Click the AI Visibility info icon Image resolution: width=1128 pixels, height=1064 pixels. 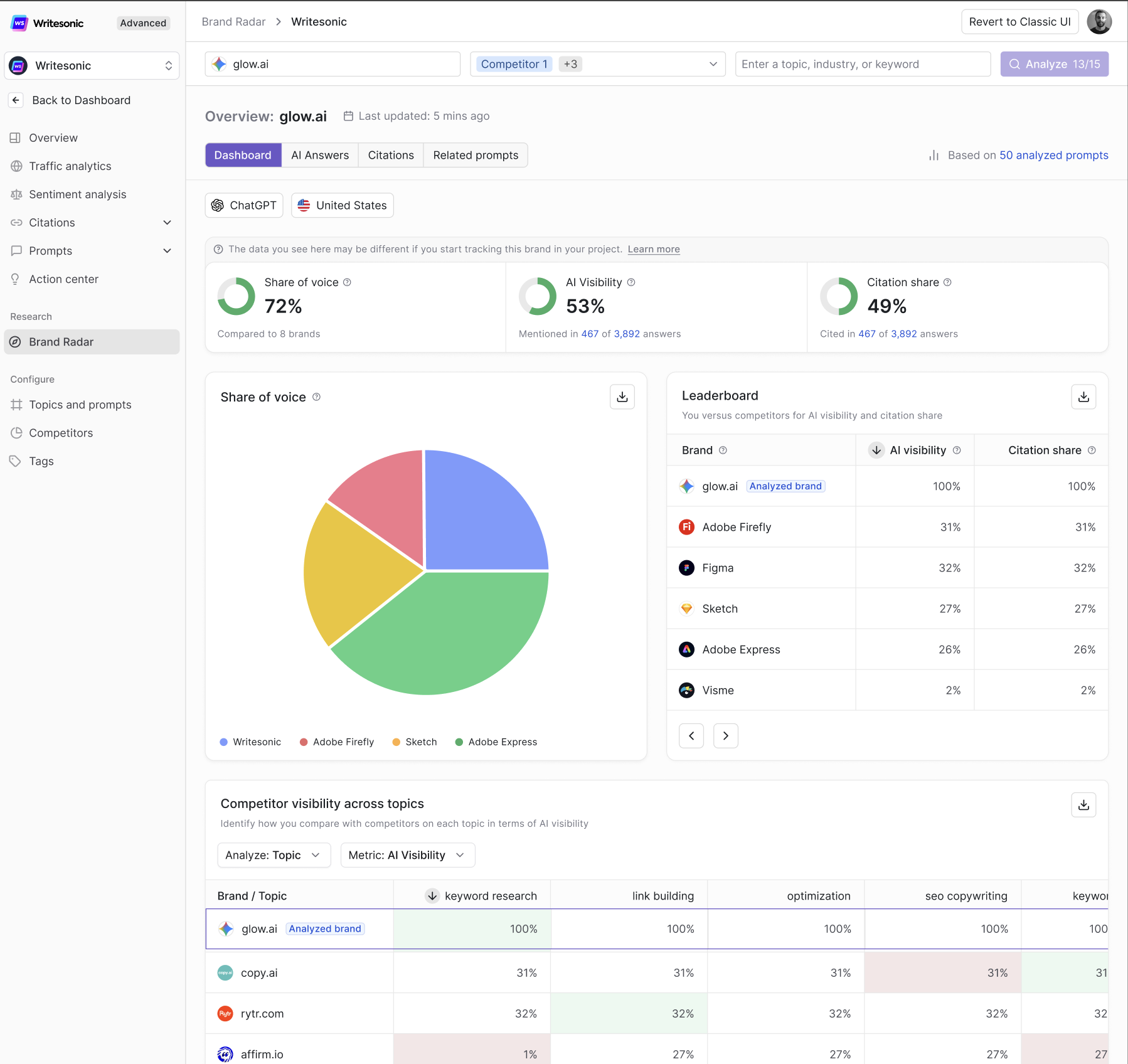(631, 282)
